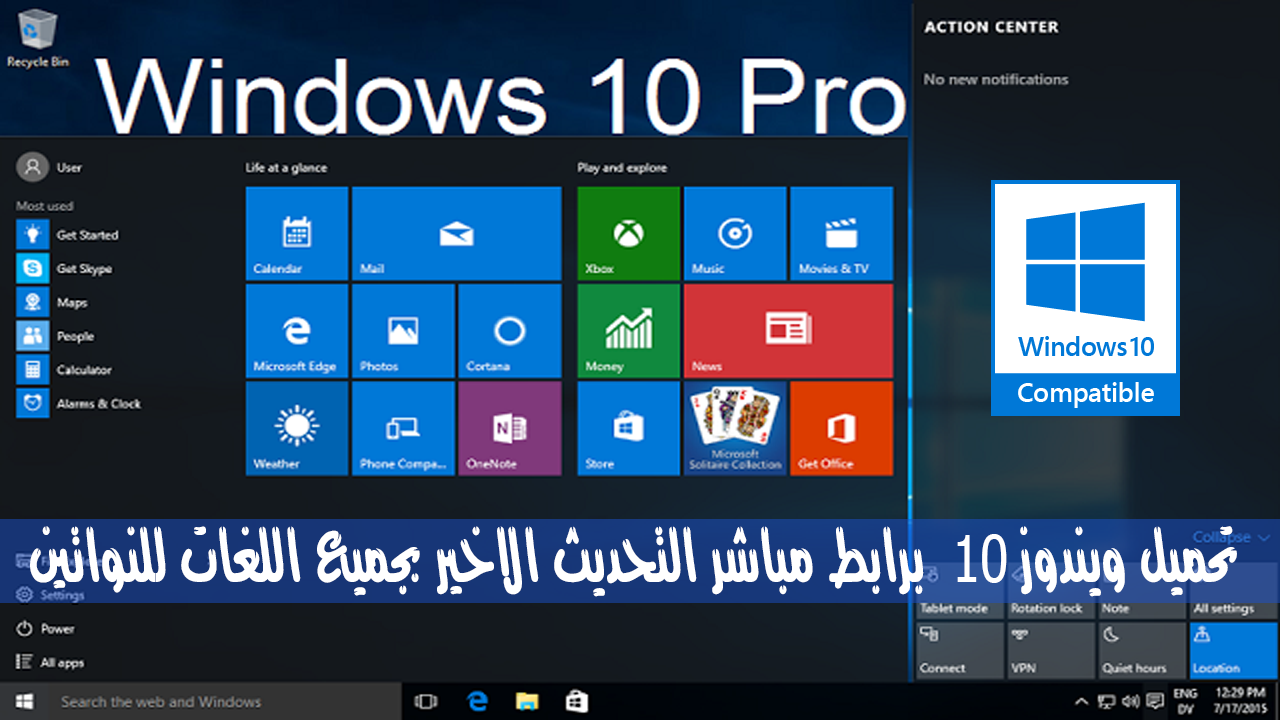Open the Store taskbar icon
The height and width of the screenshot is (720, 1280).
click(577, 701)
